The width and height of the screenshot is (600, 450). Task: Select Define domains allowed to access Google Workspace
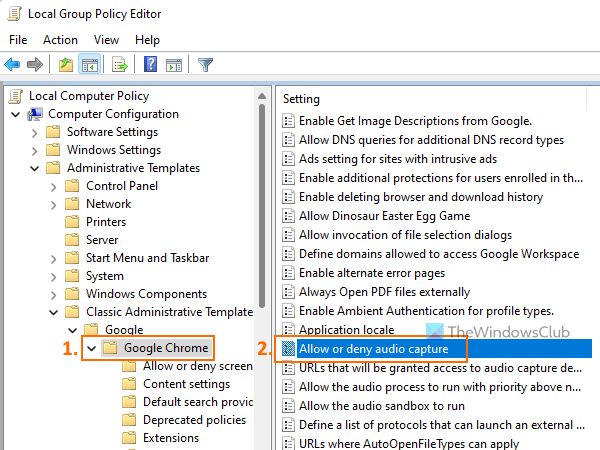coord(439,254)
